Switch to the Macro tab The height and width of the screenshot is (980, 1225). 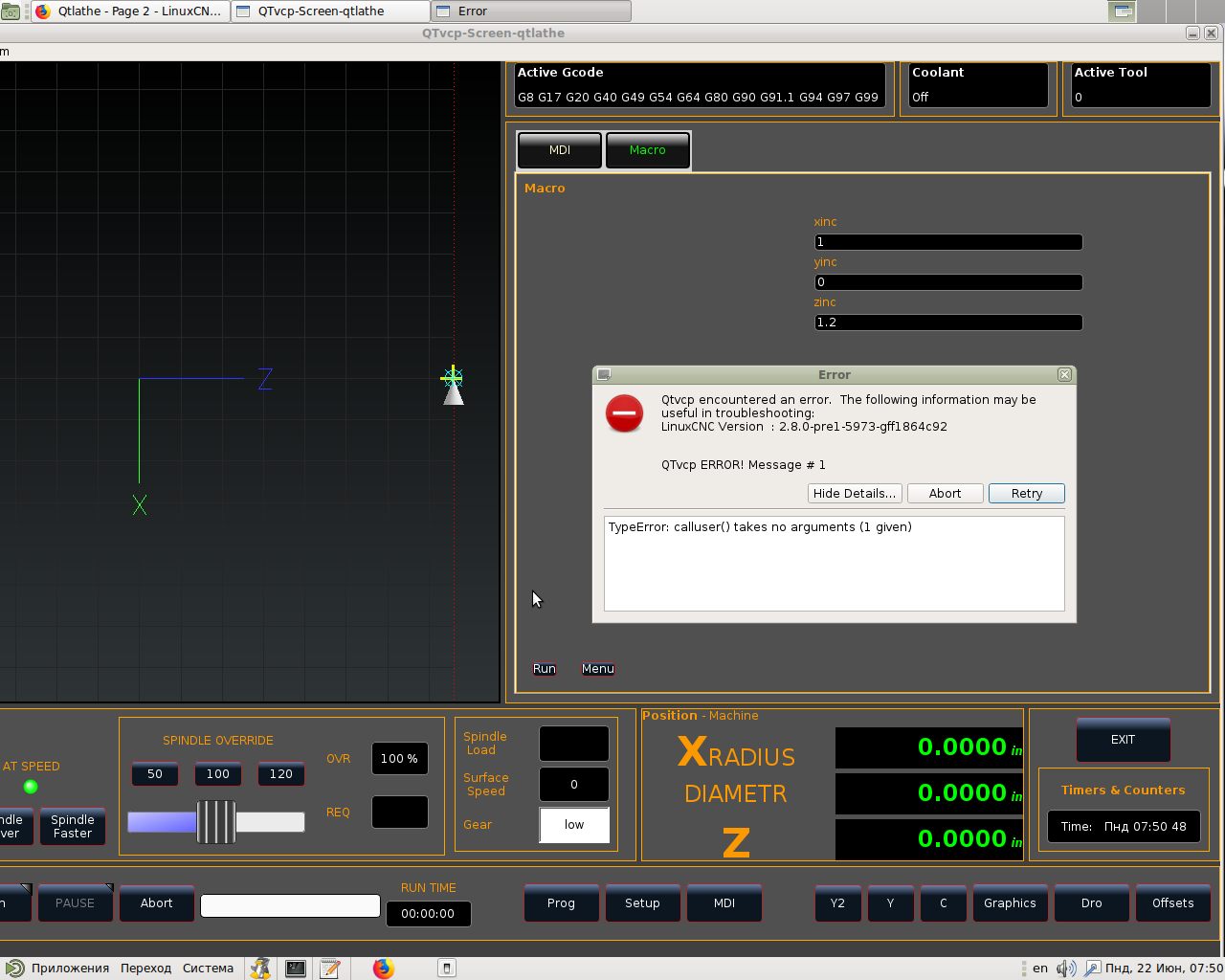tap(647, 150)
